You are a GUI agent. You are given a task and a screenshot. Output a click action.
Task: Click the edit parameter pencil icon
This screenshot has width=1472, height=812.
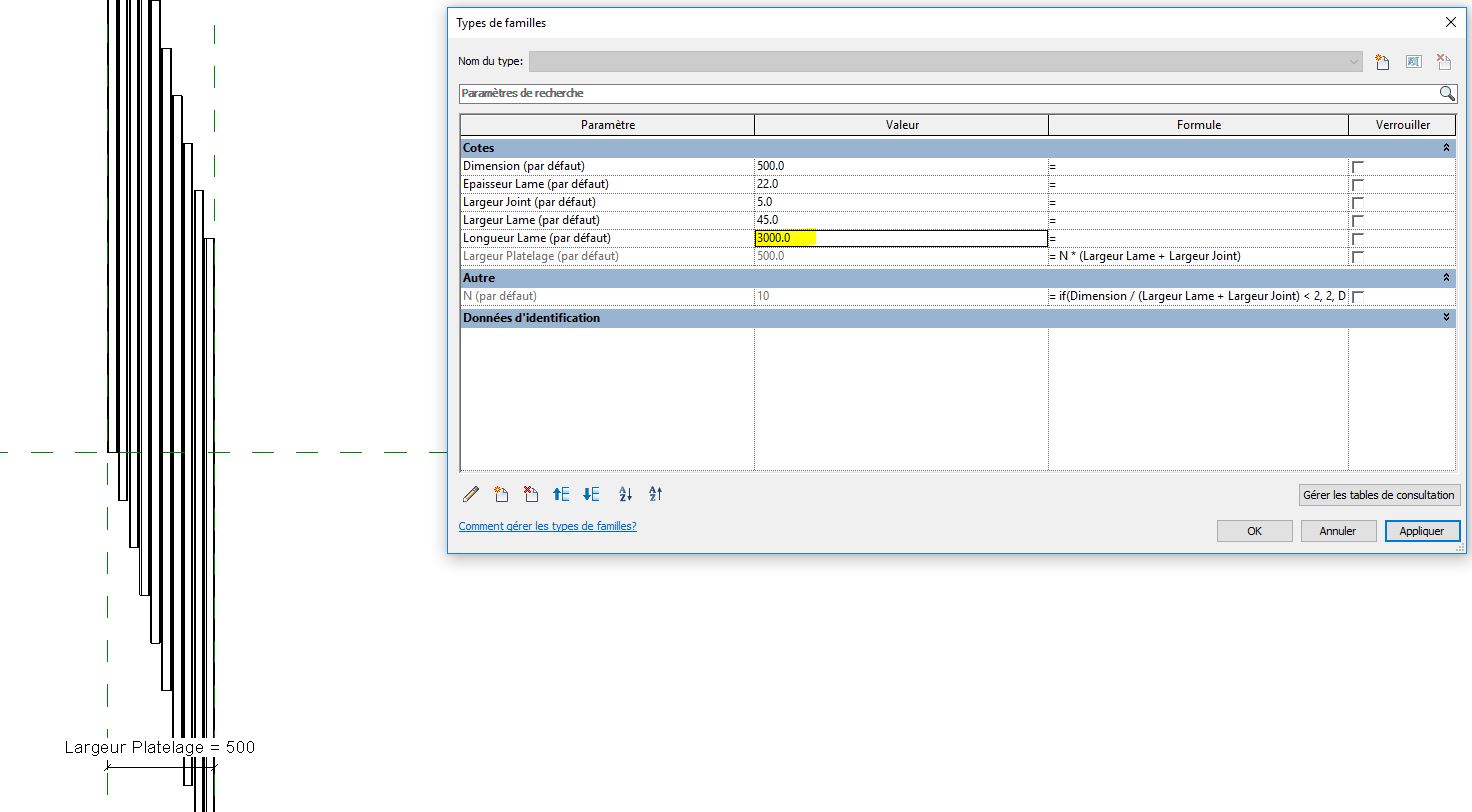click(x=471, y=494)
